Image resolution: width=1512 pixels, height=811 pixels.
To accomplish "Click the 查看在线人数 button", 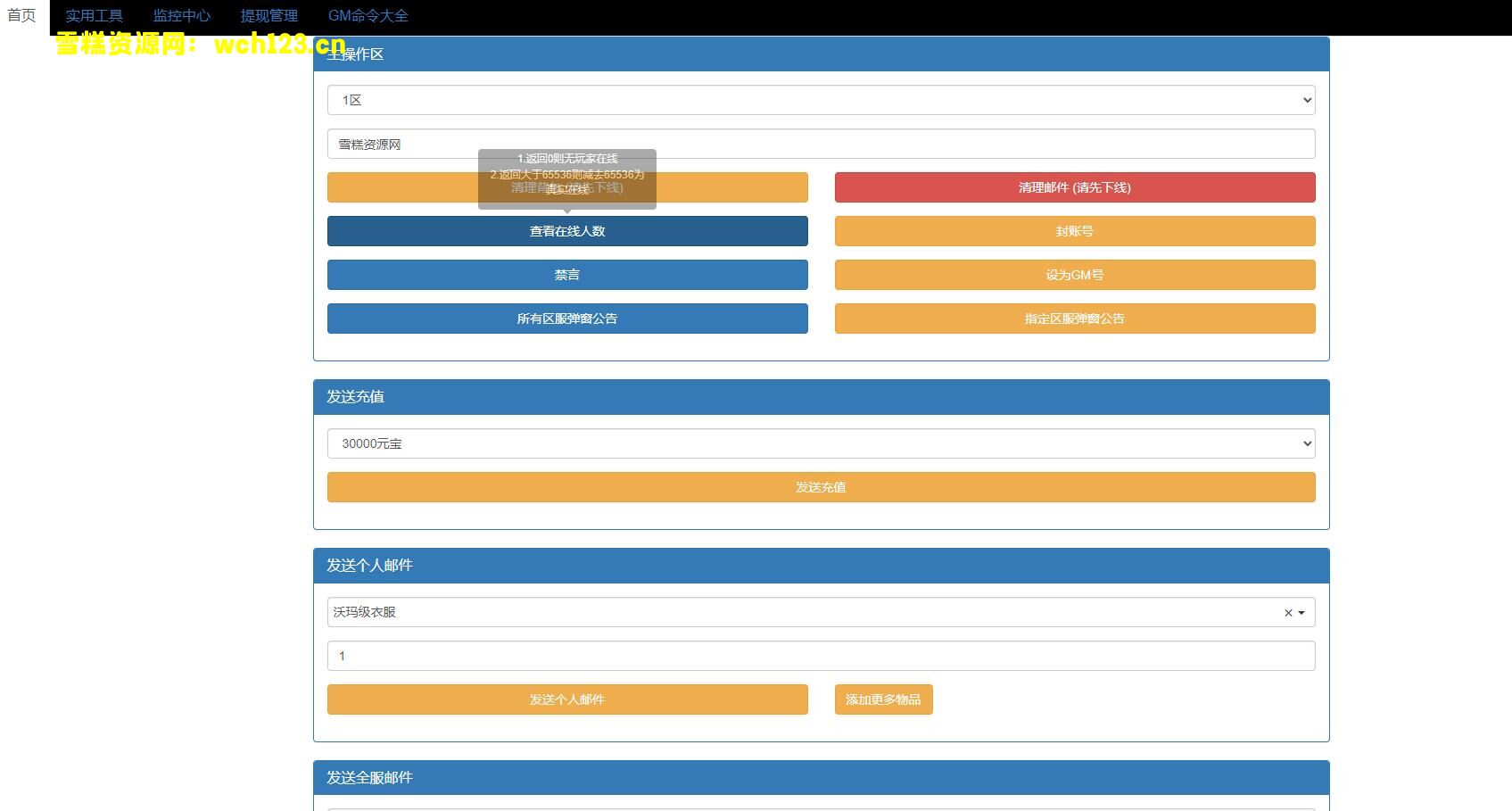I will click(566, 231).
